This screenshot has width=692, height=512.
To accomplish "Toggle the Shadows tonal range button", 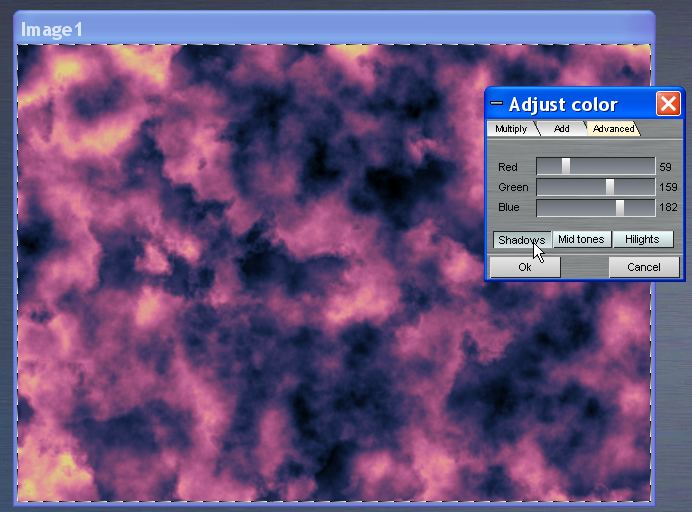I will [521, 240].
